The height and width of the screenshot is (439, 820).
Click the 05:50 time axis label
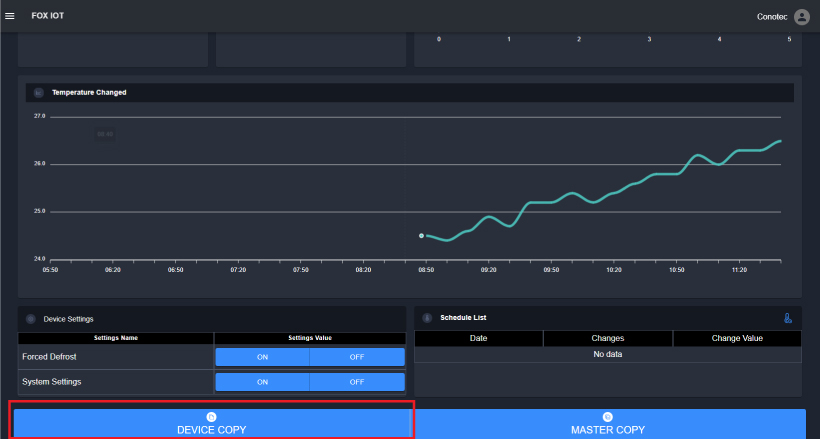point(50,270)
